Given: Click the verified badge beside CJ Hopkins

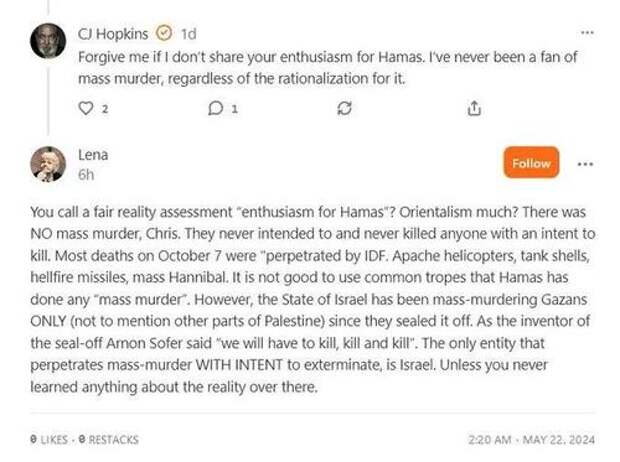Looking at the screenshot, I should (165, 31).
